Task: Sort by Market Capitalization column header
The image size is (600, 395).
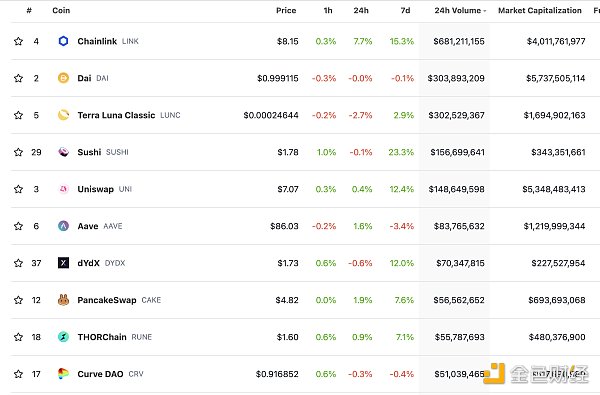Action: 540,10
